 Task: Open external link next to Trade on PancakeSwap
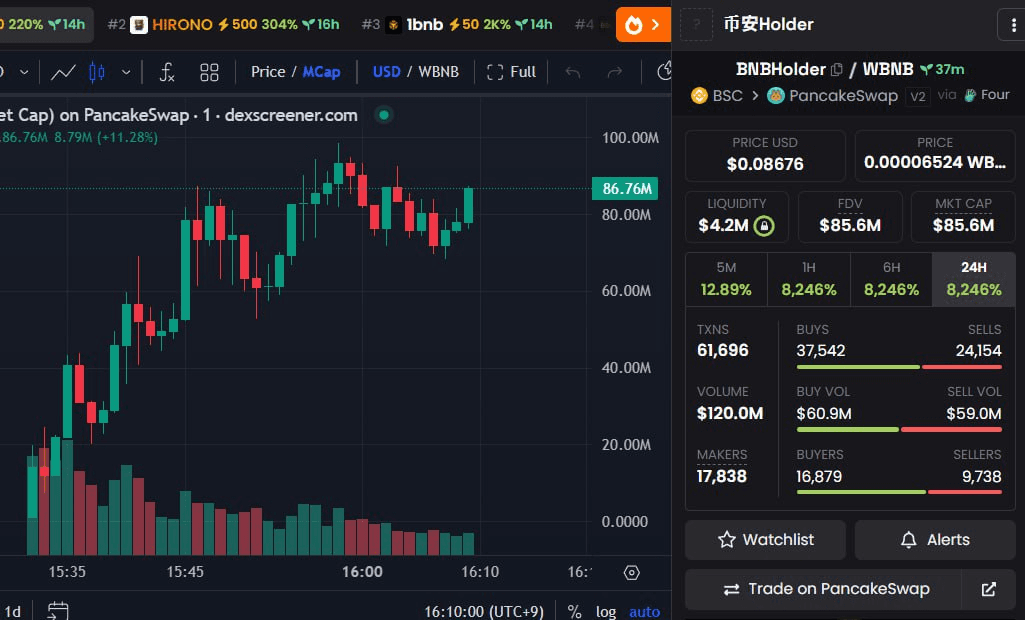pos(988,589)
